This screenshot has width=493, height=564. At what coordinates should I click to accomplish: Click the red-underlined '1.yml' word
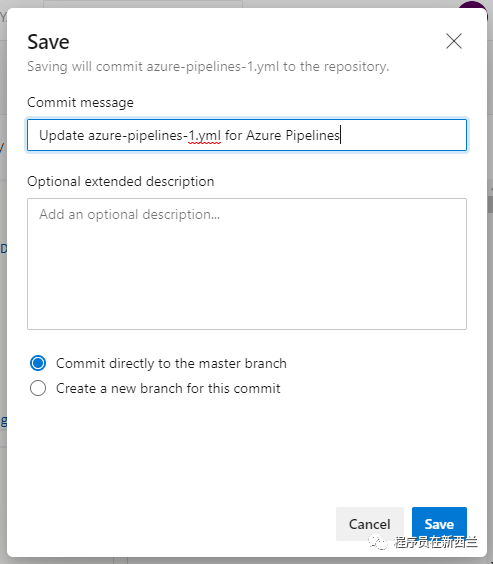pos(204,136)
